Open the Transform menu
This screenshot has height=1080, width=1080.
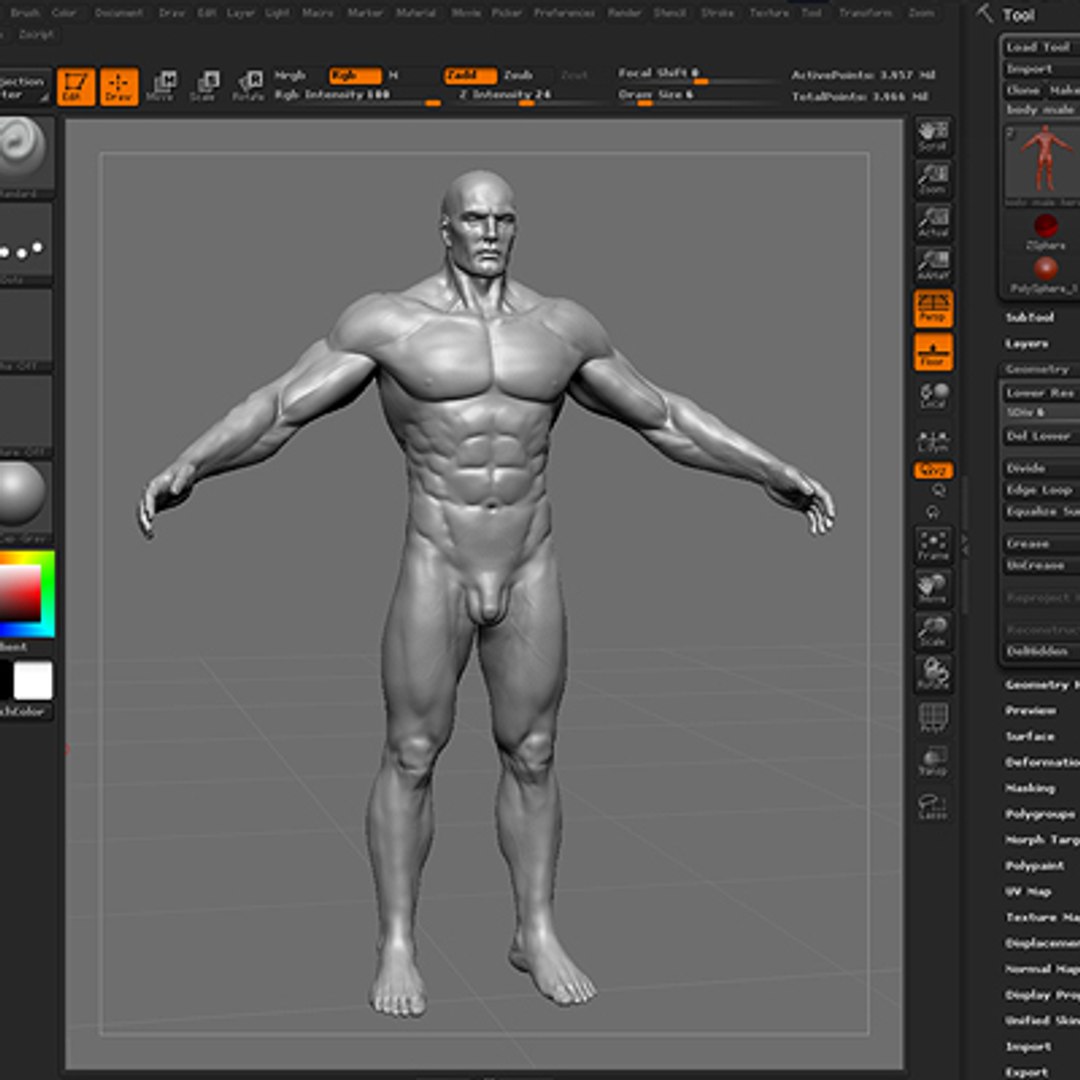coord(865,12)
